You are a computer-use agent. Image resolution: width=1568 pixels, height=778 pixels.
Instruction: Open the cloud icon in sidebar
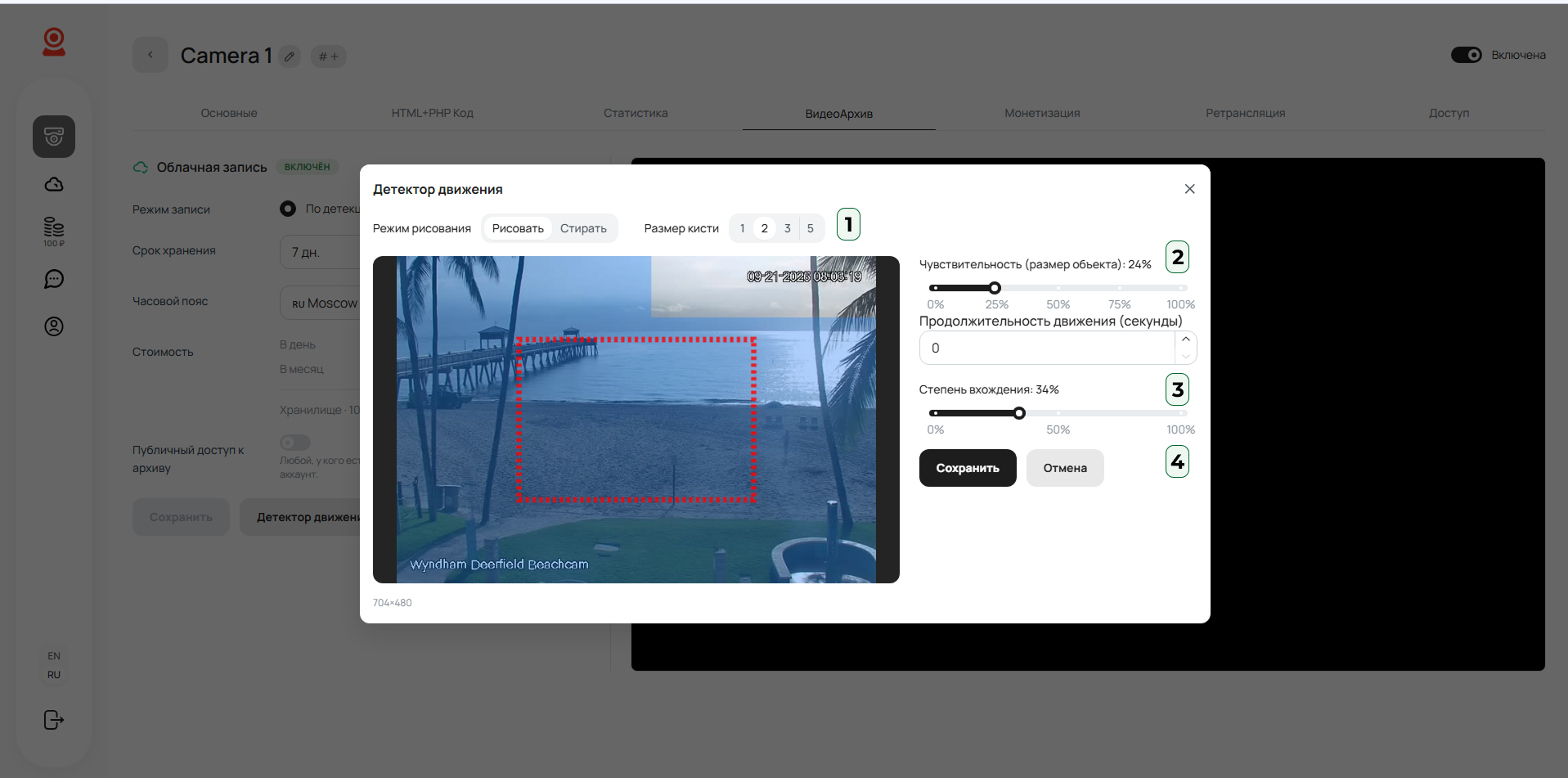pos(54,184)
